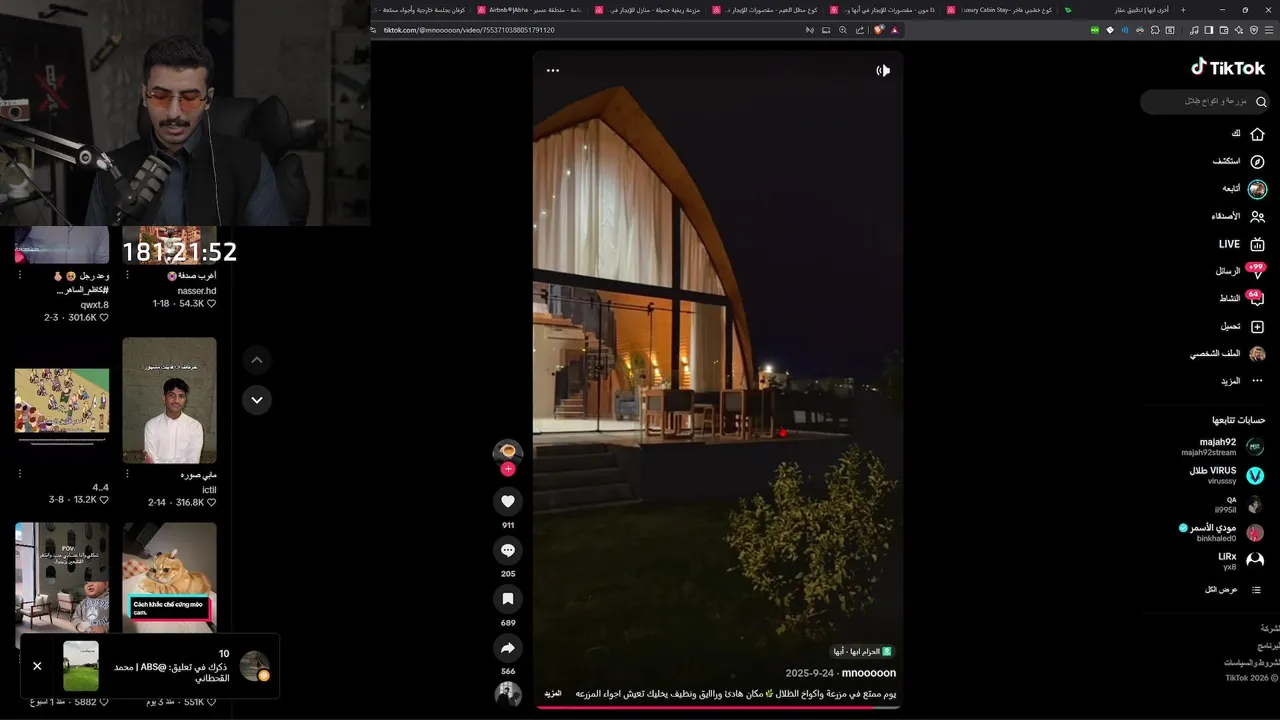Viewport: 1280px width, 720px height.
Task: Seek on the video progress bar
Action: pyautogui.click(x=717, y=707)
